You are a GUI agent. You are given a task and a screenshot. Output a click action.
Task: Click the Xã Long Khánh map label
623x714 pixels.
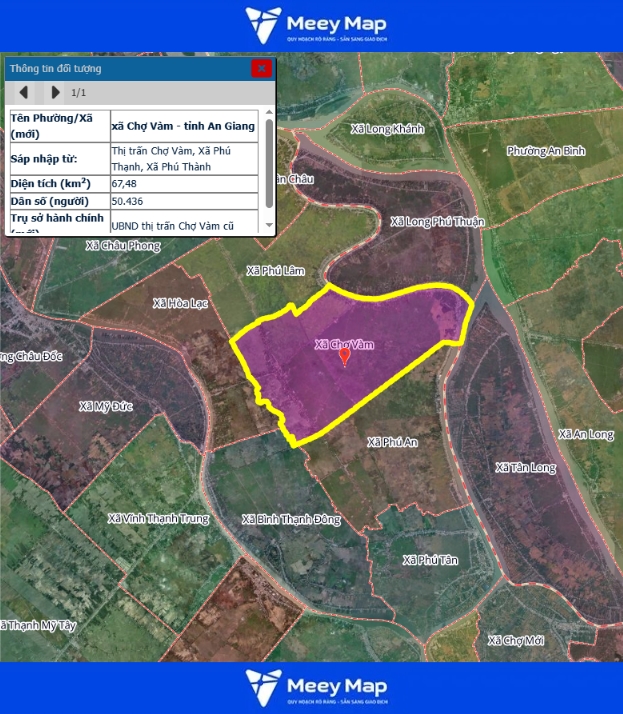(388, 129)
